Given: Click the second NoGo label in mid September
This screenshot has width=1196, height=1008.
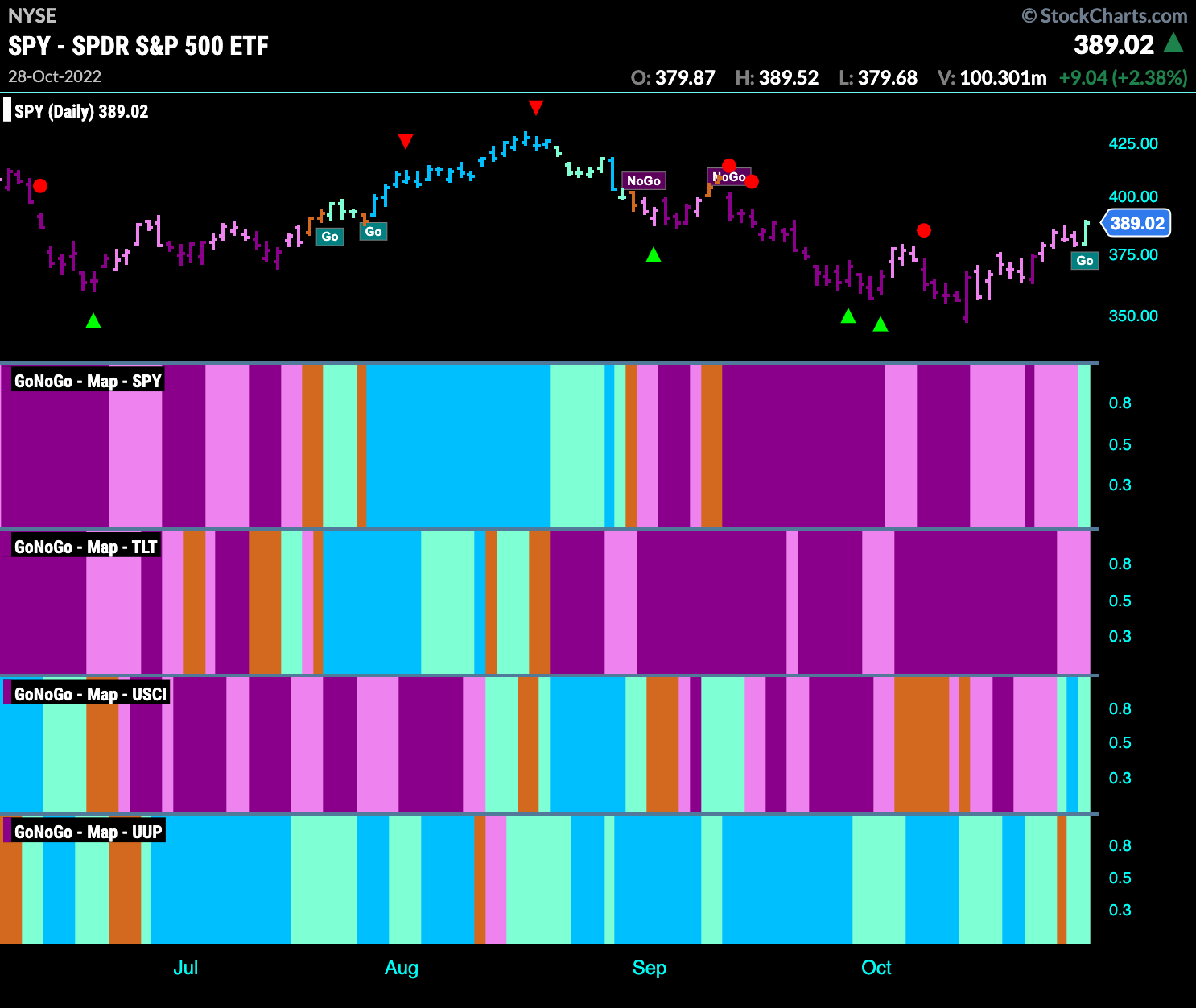Looking at the screenshot, I should click(729, 177).
